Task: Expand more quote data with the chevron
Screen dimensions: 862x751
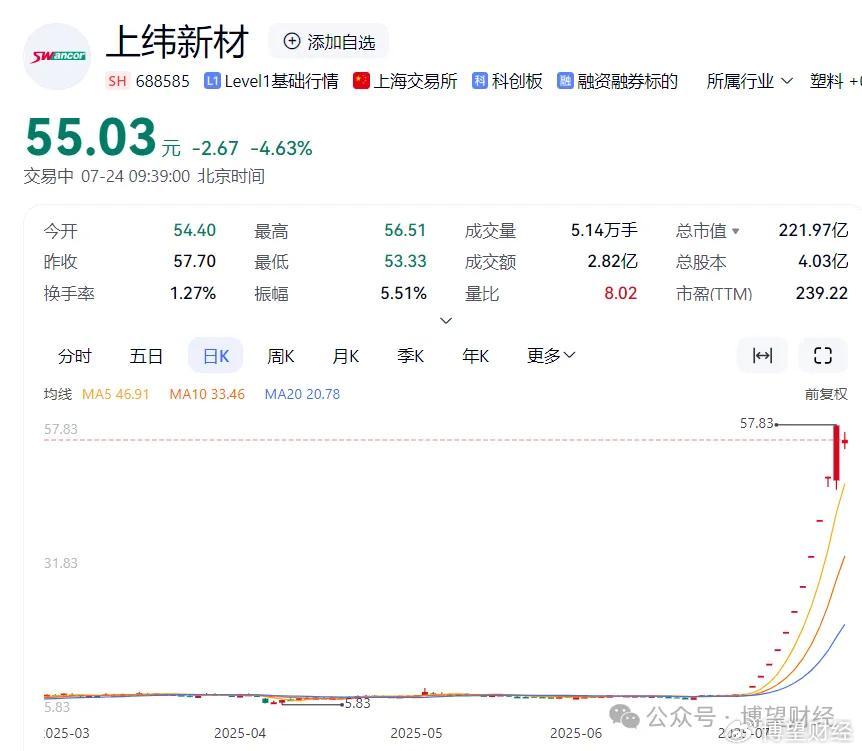Action: pyautogui.click(x=446, y=320)
